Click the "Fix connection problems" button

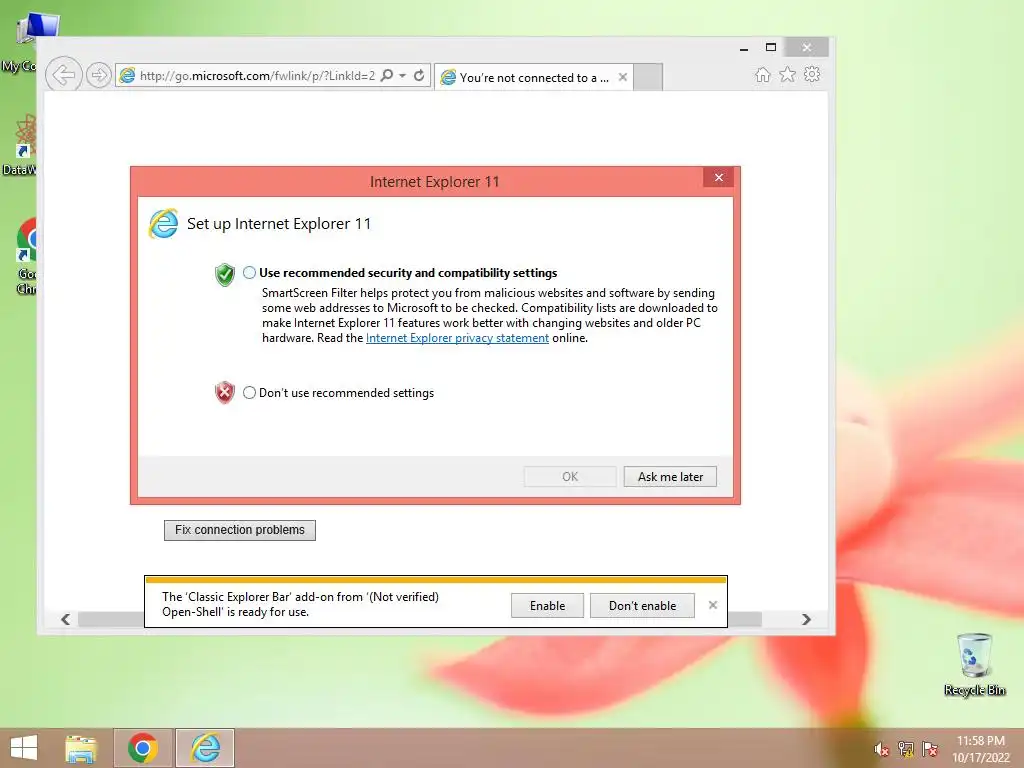click(240, 530)
